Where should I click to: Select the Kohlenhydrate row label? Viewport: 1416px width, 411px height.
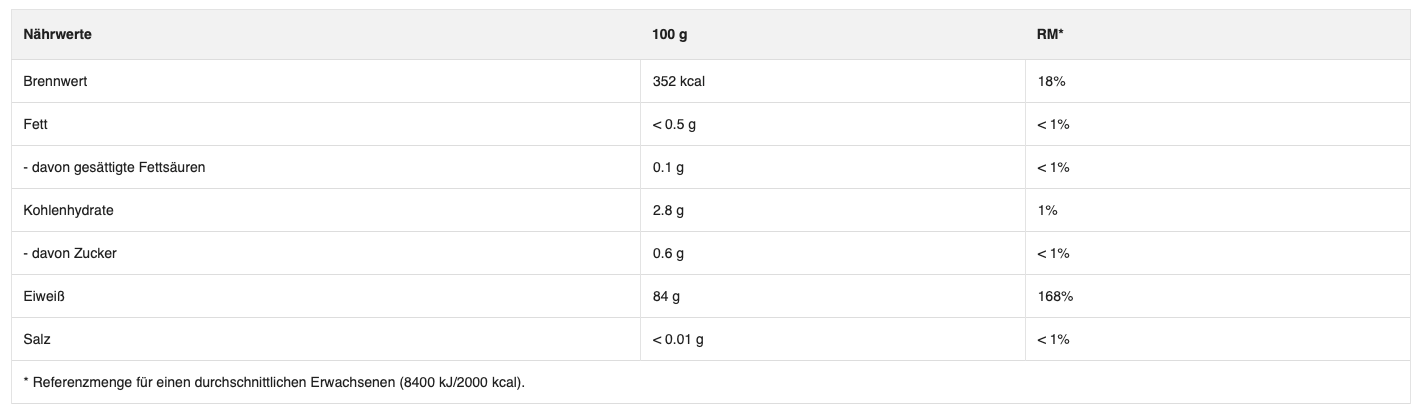coord(68,210)
